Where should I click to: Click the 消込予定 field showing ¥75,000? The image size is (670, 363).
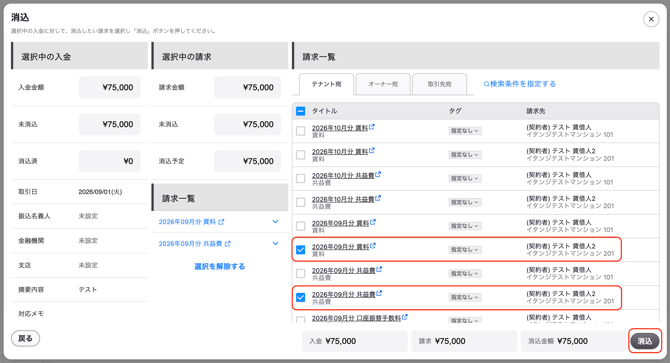click(247, 161)
